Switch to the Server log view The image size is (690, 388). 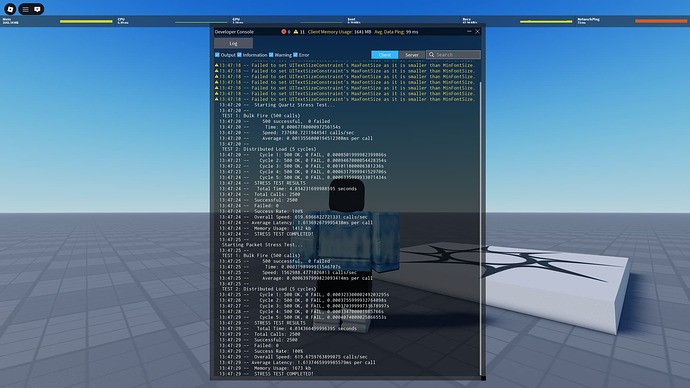click(412, 55)
